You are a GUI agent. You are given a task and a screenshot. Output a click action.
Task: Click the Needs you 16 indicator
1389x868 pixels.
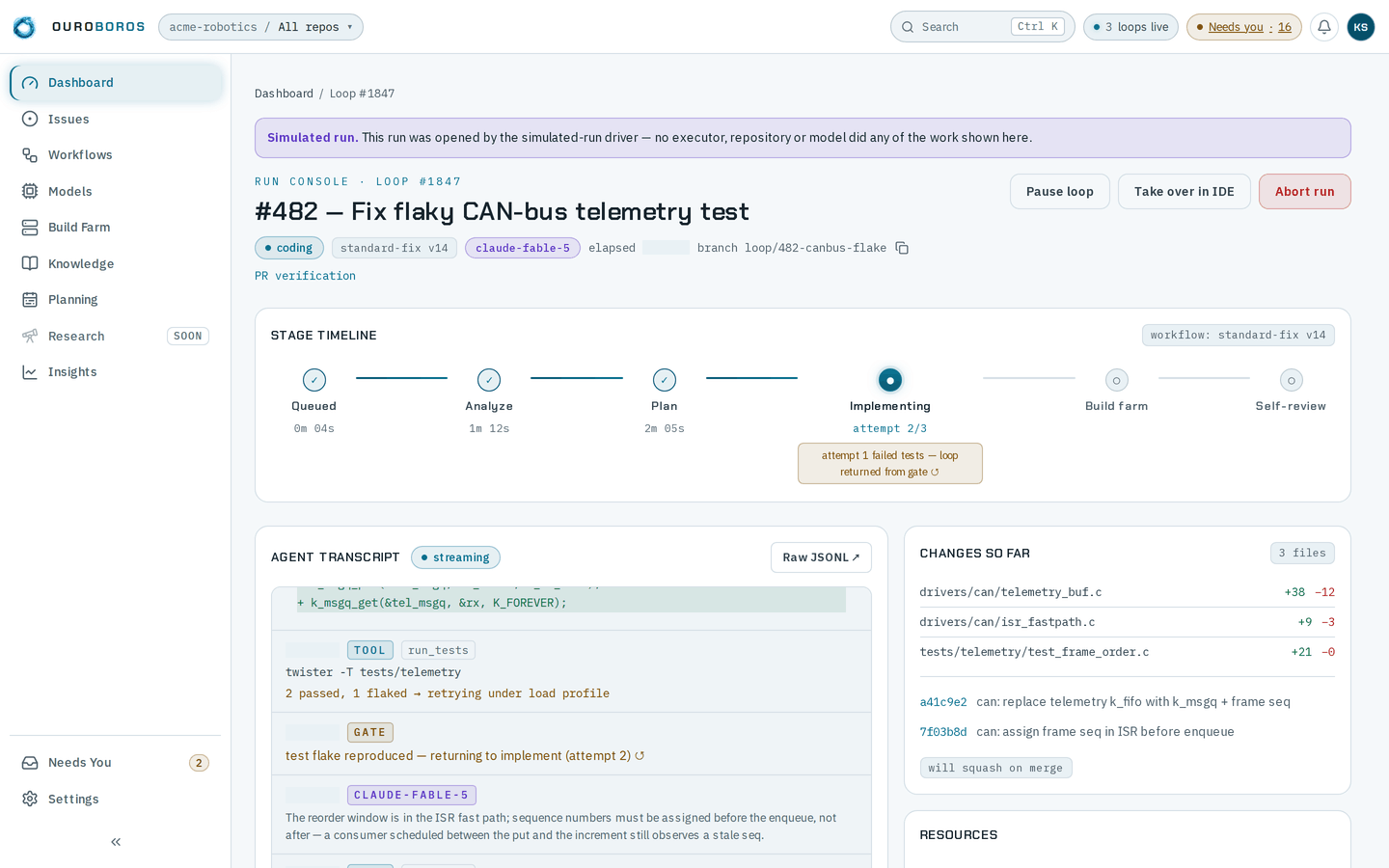coord(1243,27)
